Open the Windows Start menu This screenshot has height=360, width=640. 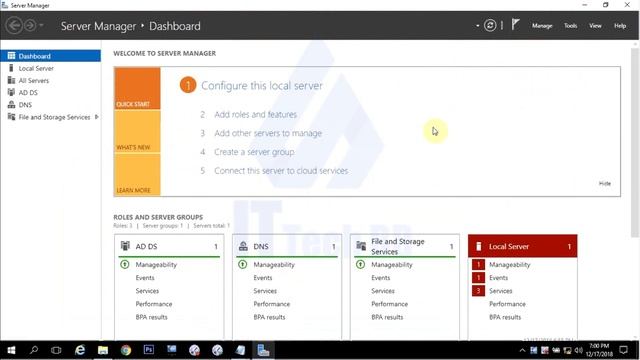(11, 350)
